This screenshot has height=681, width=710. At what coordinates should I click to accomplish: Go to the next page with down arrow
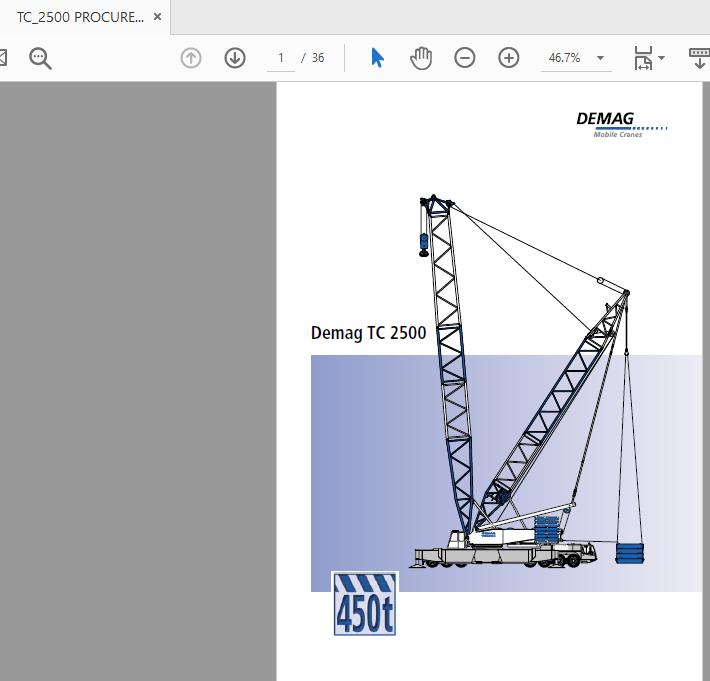[235, 58]
